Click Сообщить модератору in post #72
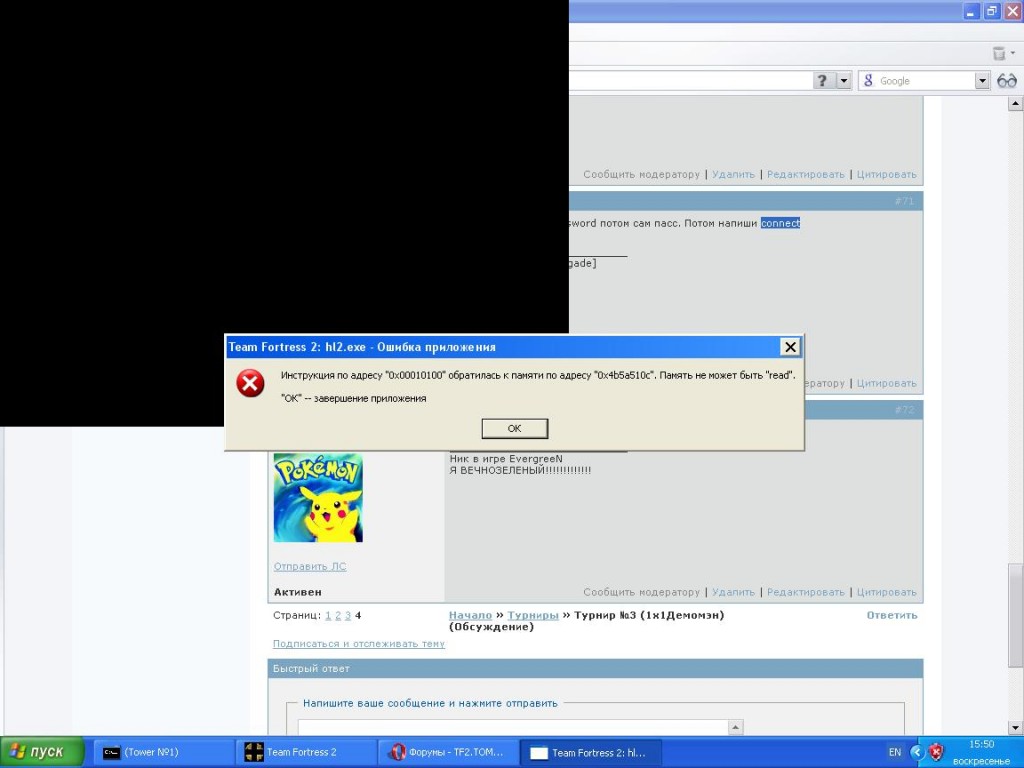The width and height of the screenshot is (1024, 768). (641, 592)
